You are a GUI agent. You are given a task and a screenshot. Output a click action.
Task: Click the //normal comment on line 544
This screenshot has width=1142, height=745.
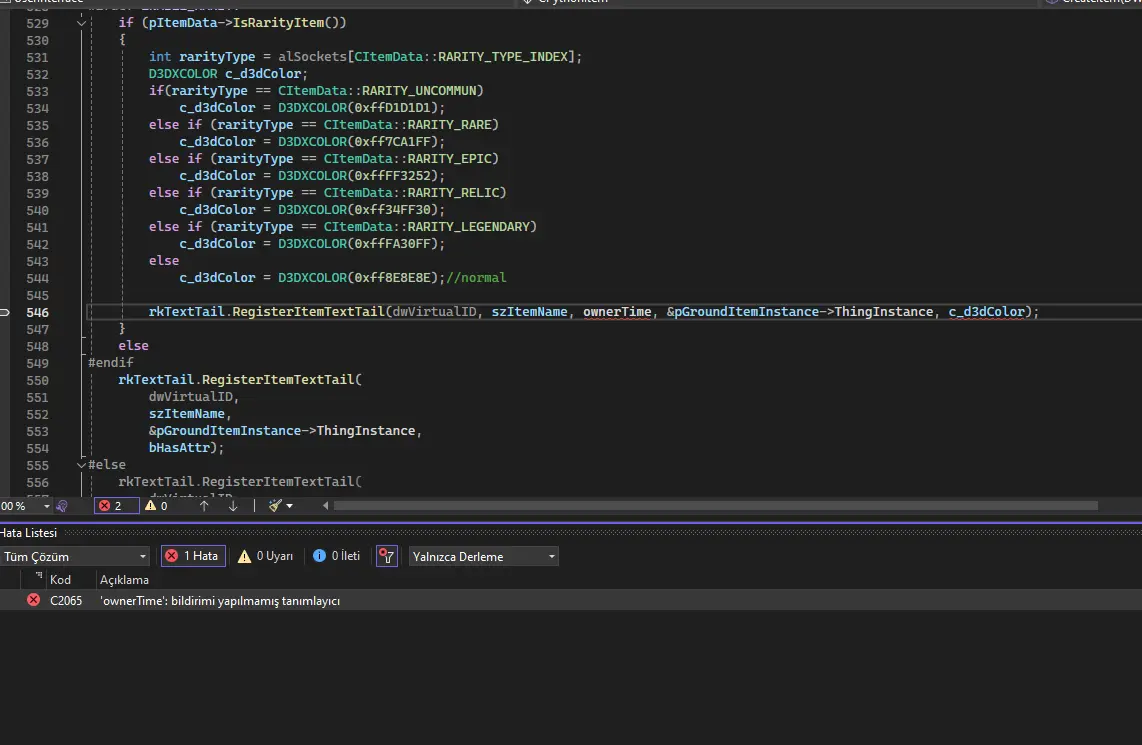coord(476,277)
